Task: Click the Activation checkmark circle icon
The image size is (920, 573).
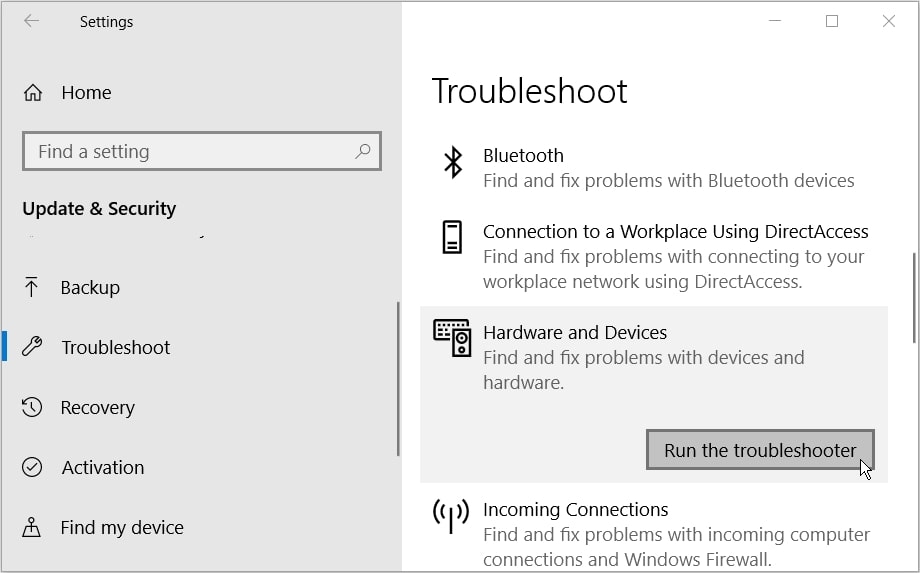Action: click(x=32, y=467)
